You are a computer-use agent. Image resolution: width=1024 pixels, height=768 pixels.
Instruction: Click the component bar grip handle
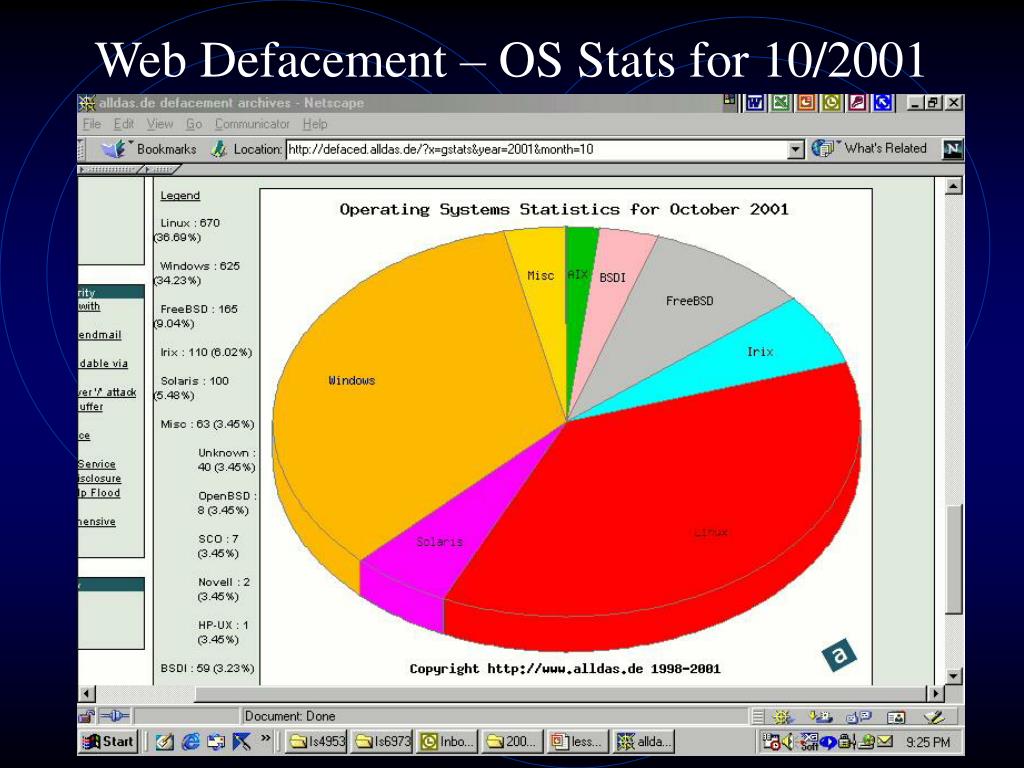(x=757, y=717)
